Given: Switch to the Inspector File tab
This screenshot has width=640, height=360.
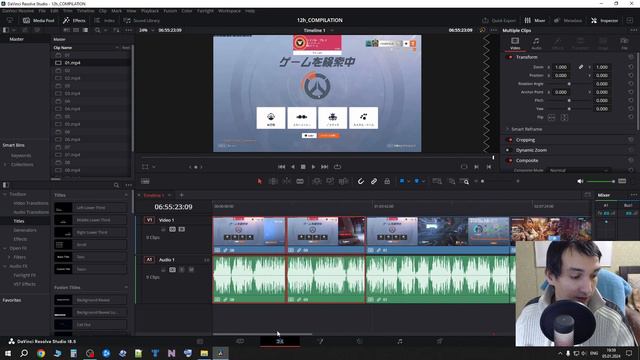Looking at the screenshot, I should point(624,43).
